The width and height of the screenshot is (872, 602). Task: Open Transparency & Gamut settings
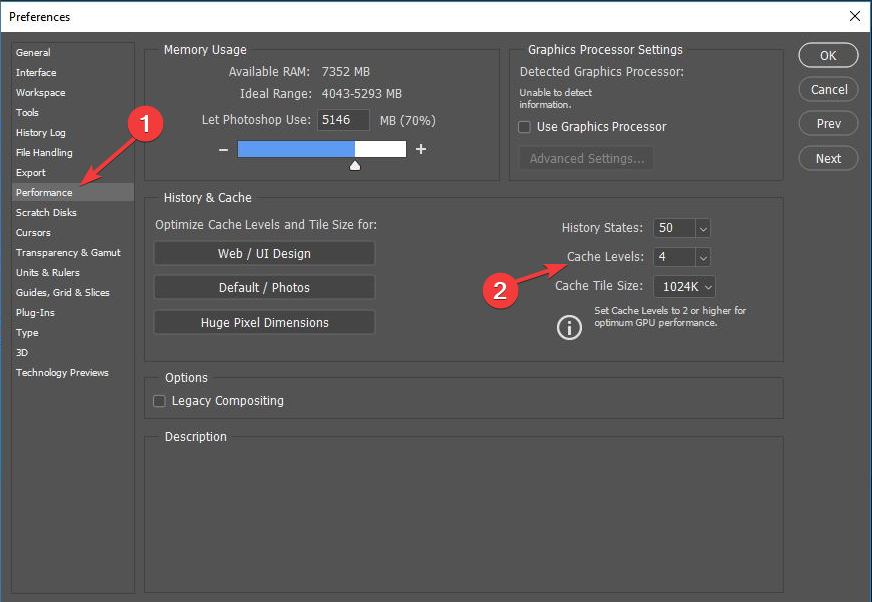click(68, 253)
